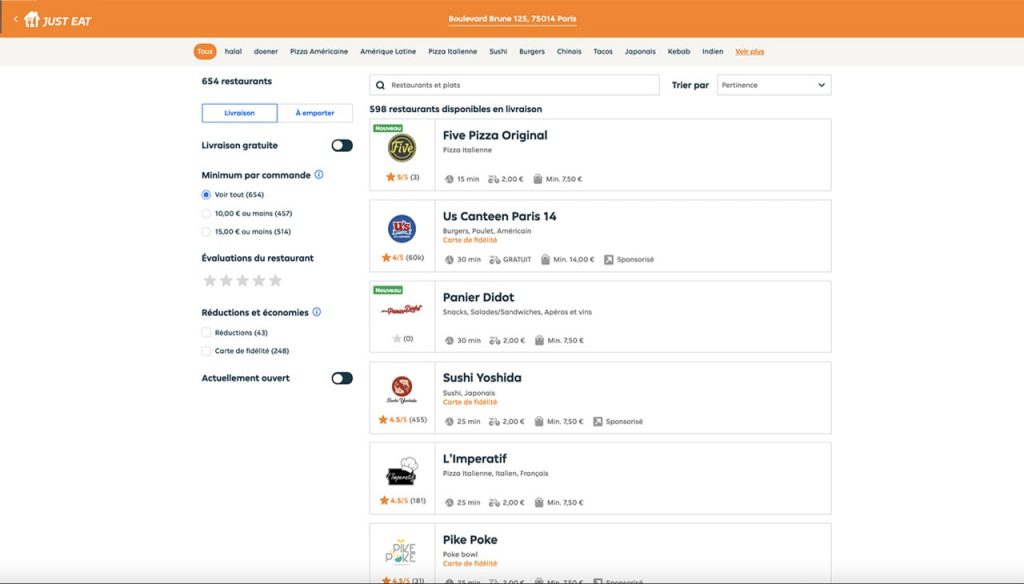
Task: Select the Kebab cuisine filter
Action: pos(679,52)
